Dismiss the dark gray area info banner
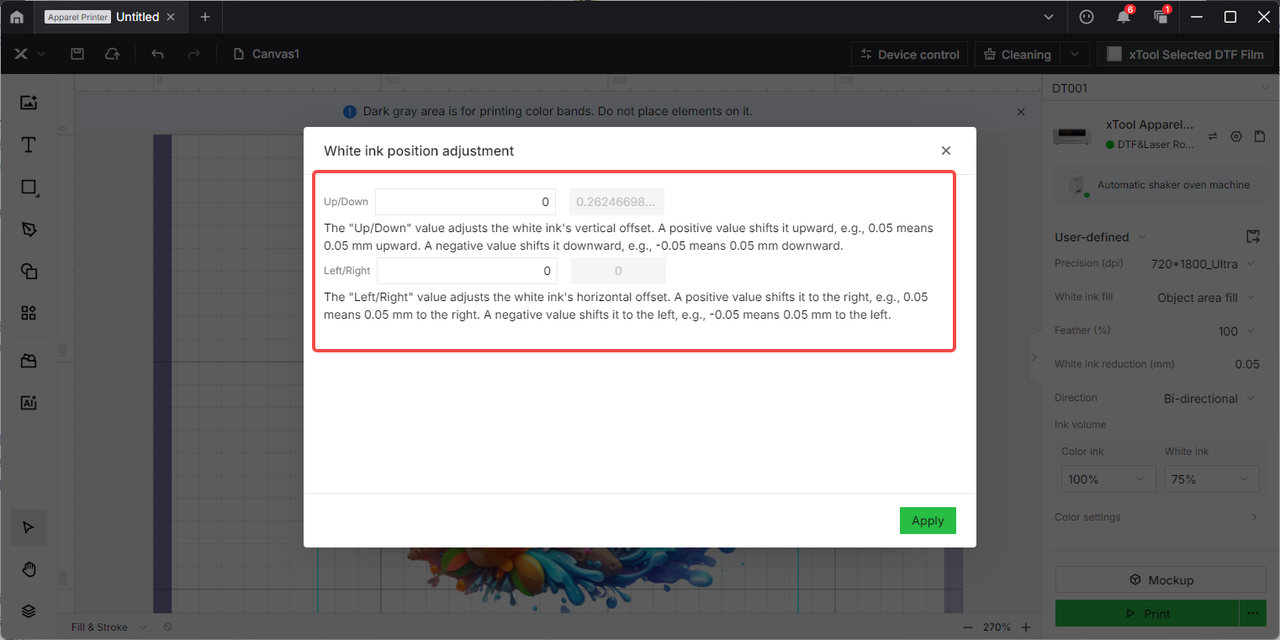Image resolution: width=1280 pixels, height=640 pixels. (x=1020, y=112)
